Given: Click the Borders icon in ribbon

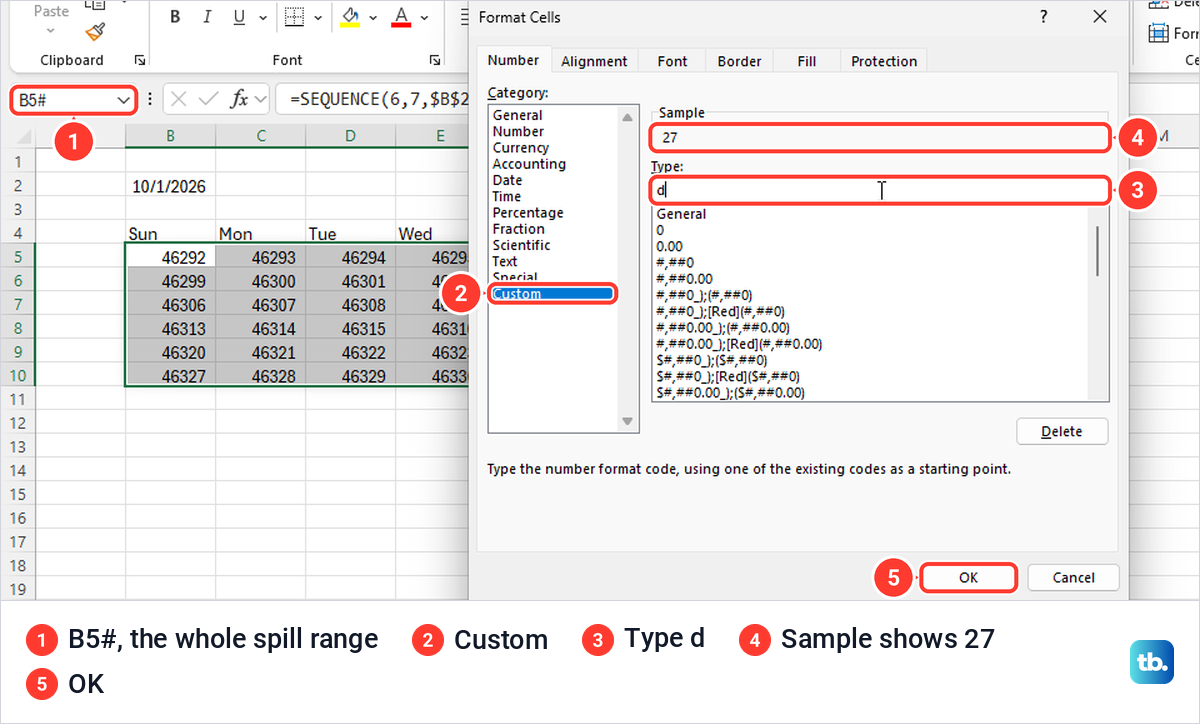Looking at the screenshot, I should click(294, 17).
